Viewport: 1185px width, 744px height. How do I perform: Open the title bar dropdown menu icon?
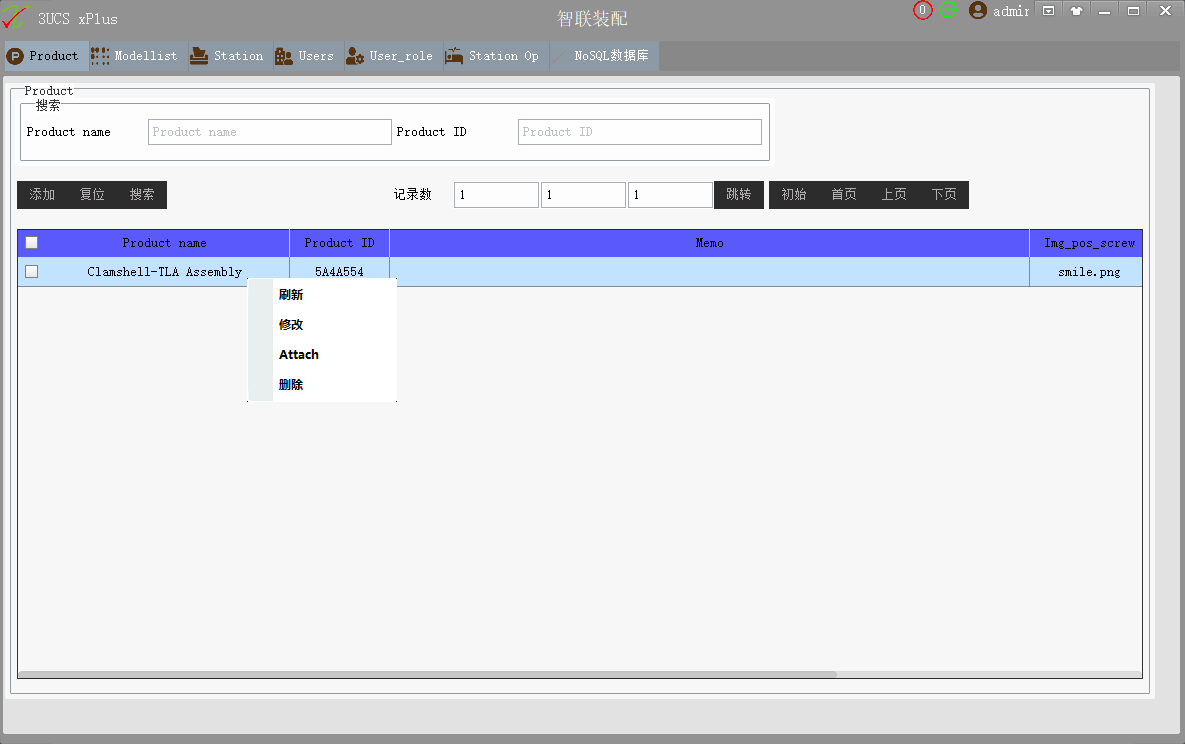[x=1048, y=11]
